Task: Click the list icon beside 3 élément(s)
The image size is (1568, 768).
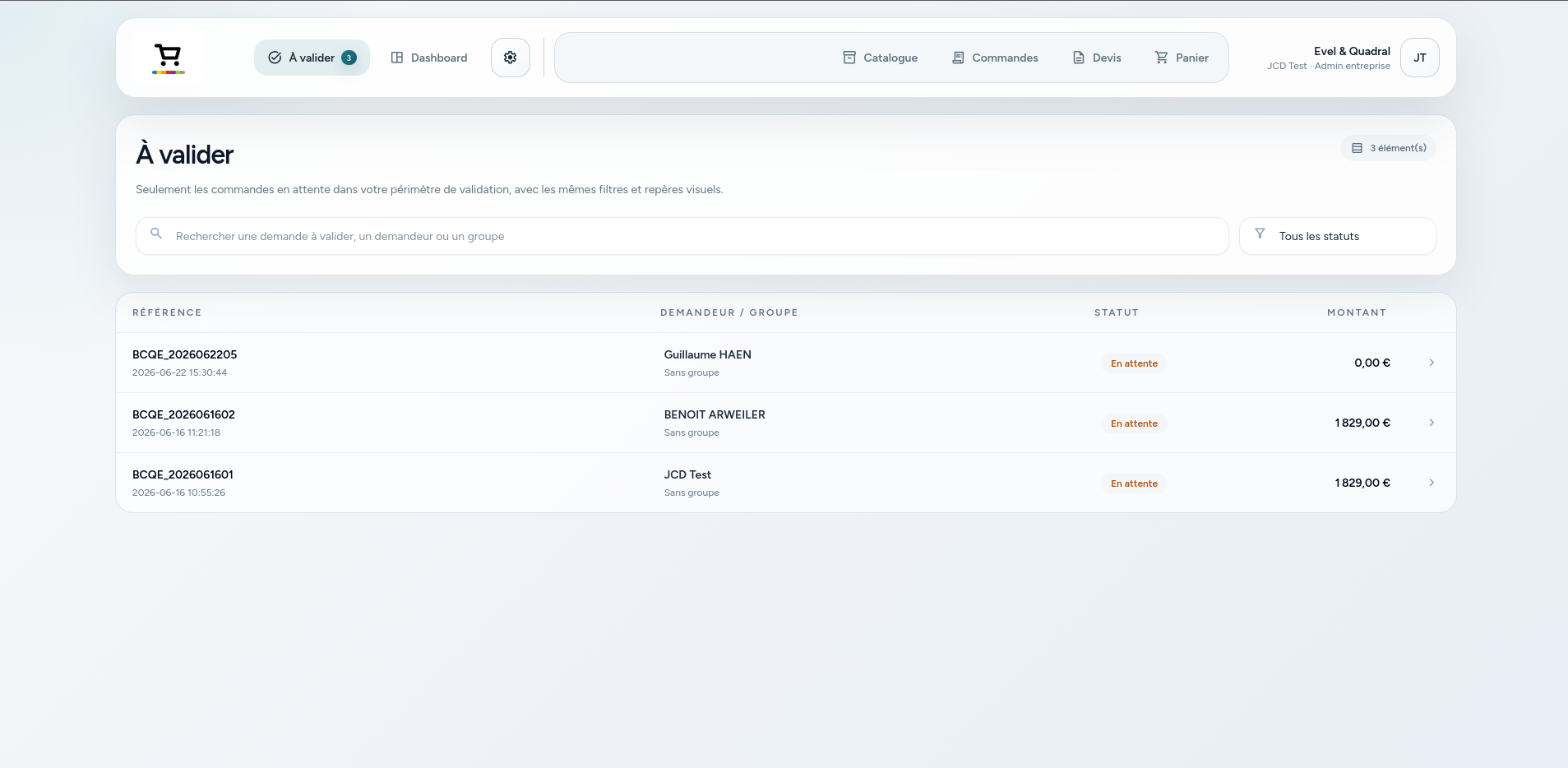Action: tap(1358, 148)
